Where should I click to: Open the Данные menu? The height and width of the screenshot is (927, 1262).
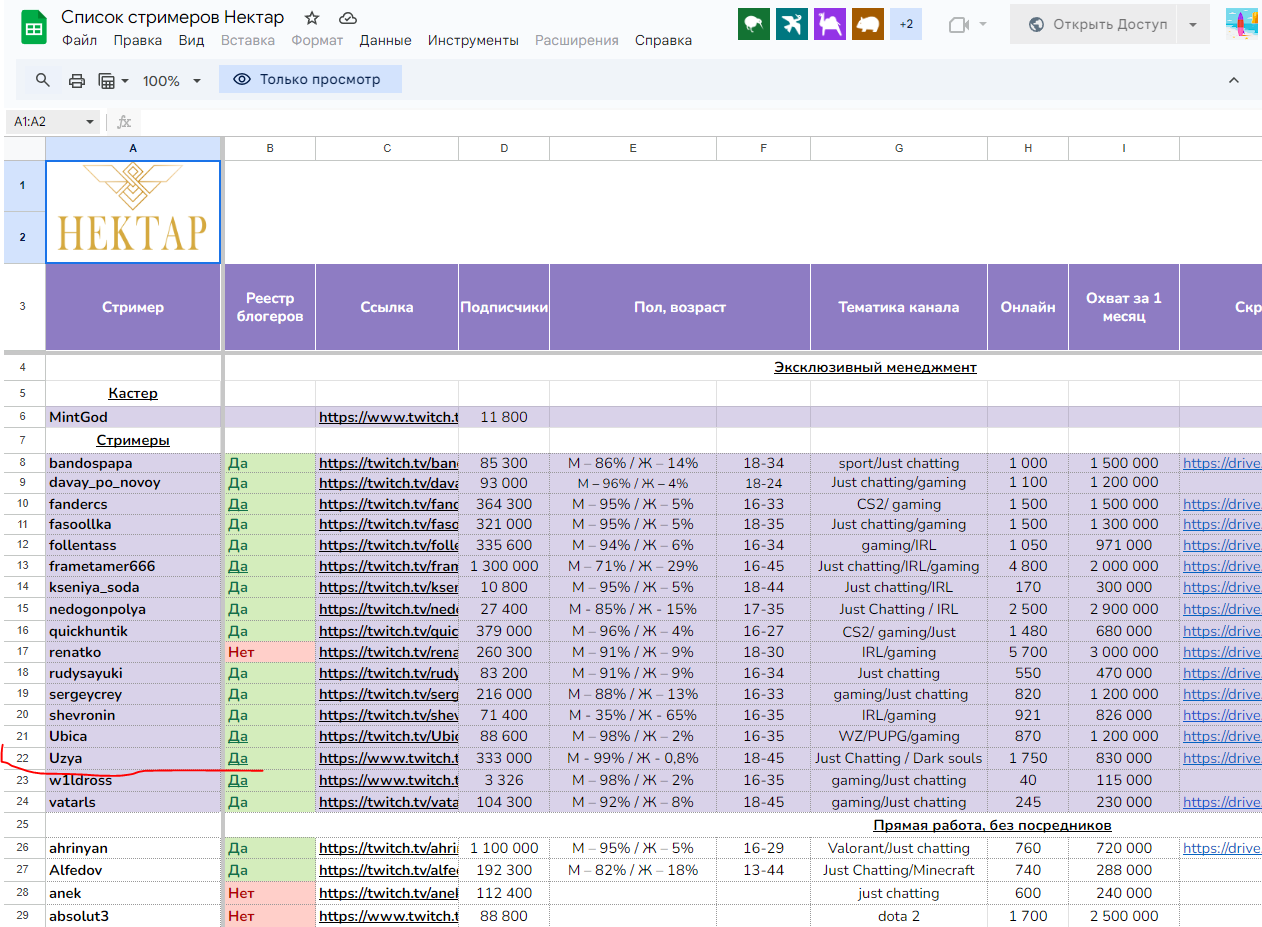click(x=385, y=41)
